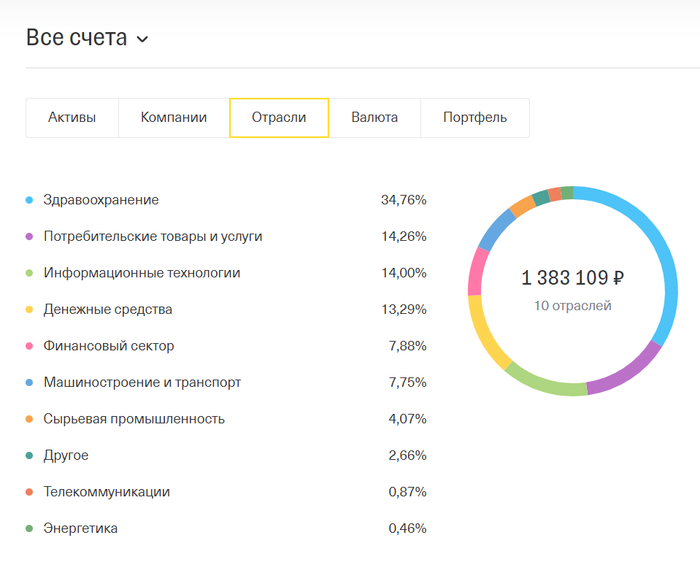Select the Отрасли tab
Viewport: 700px width, 573px height.
(x=279, y=118)
